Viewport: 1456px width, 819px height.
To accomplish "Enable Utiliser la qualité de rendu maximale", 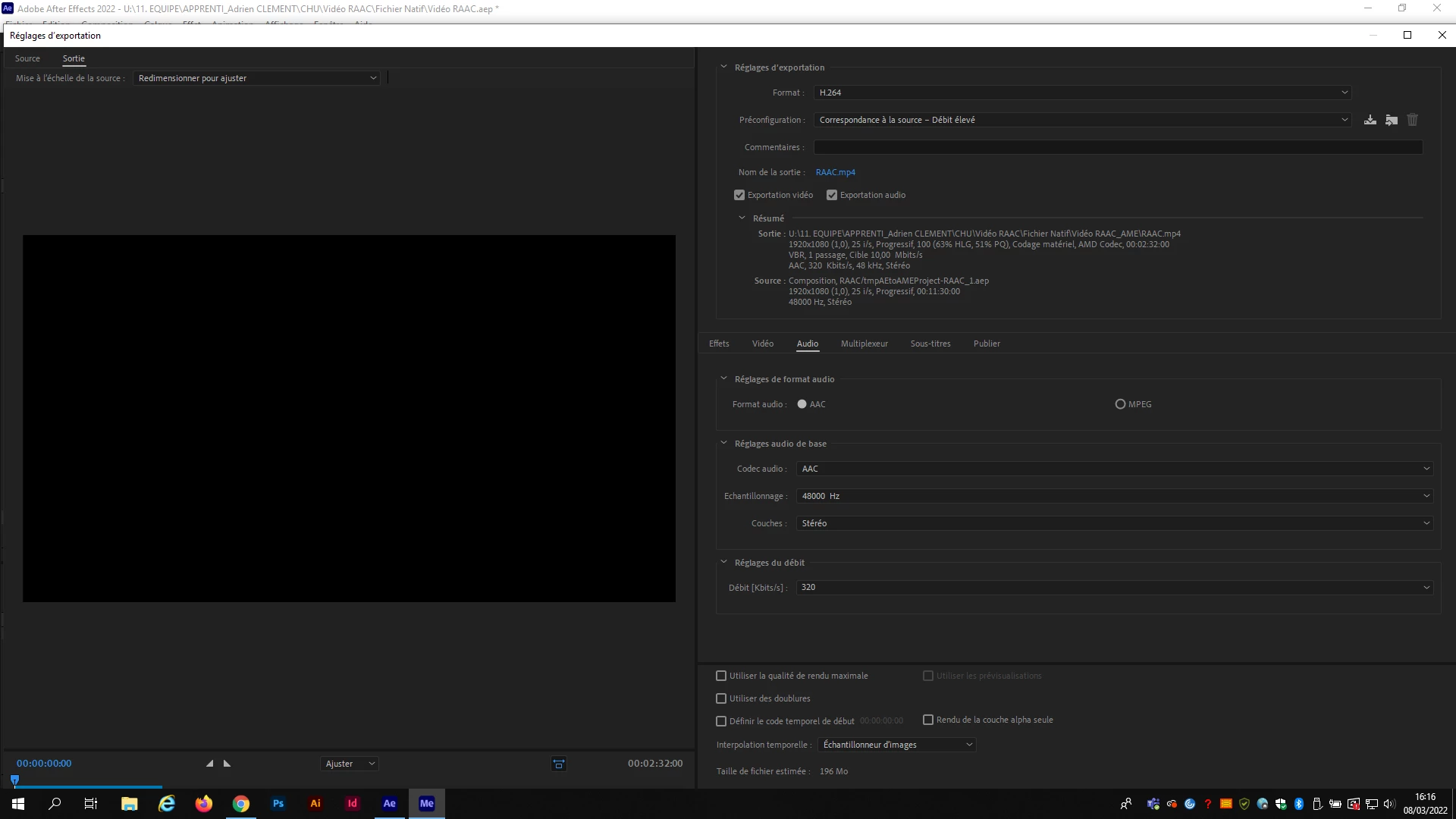I will pos(721,676).
